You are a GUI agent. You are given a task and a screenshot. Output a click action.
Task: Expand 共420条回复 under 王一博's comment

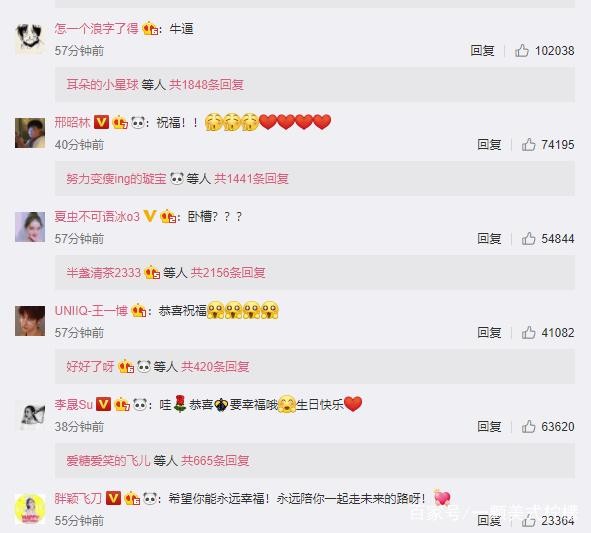(x=215, y=366)
